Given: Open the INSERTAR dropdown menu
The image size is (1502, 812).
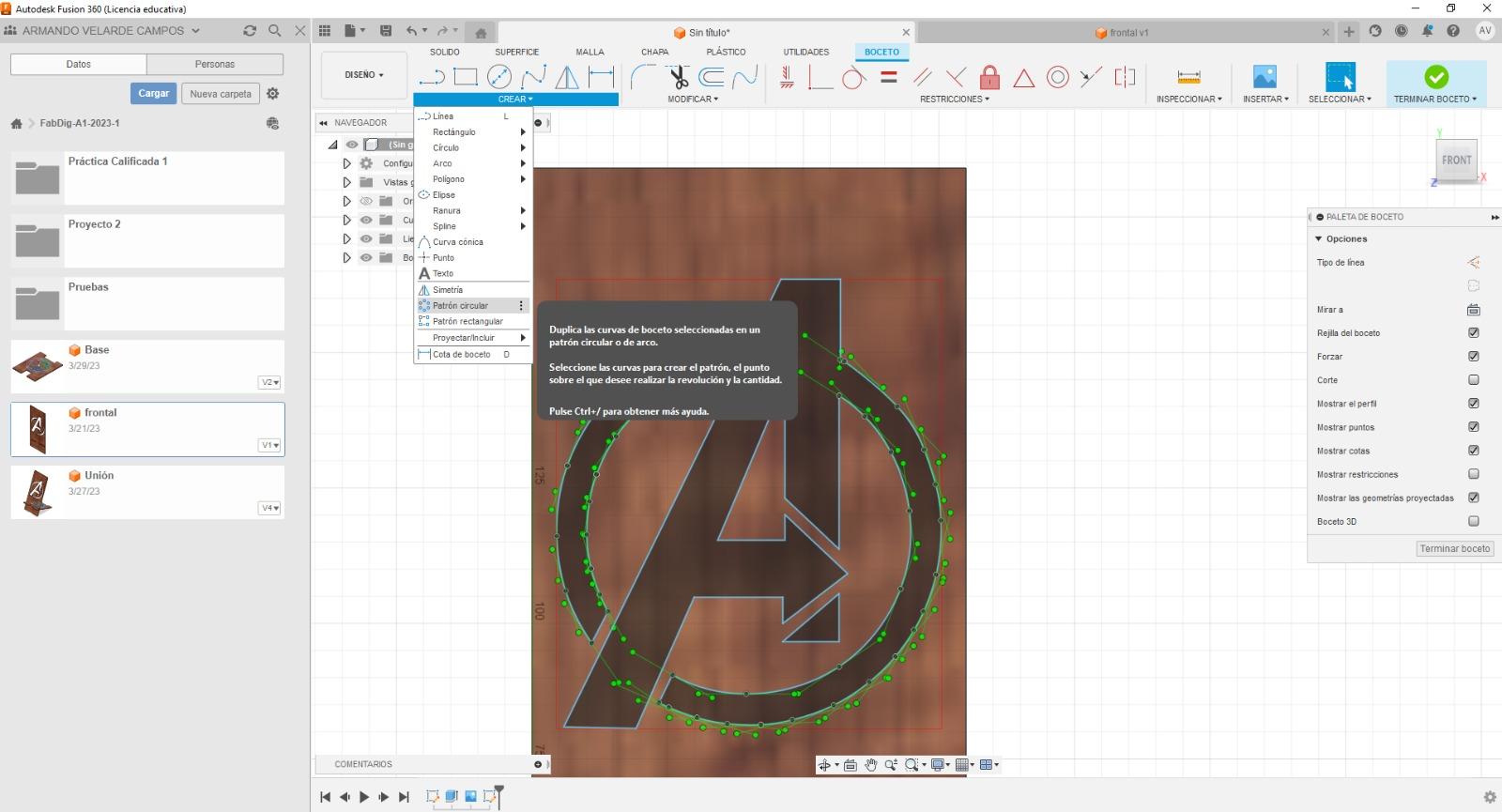Looking at the screenshot, I should click(x=1265, y=99).
